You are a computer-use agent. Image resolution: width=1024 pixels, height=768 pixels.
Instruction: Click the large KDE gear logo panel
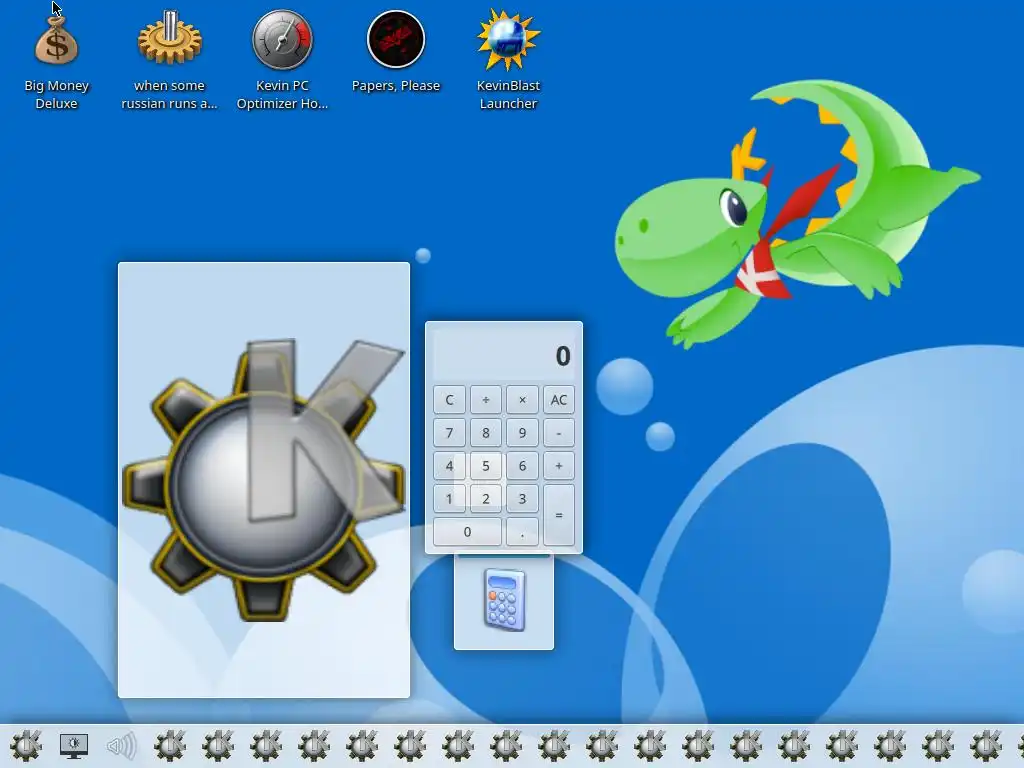point(264,480)
